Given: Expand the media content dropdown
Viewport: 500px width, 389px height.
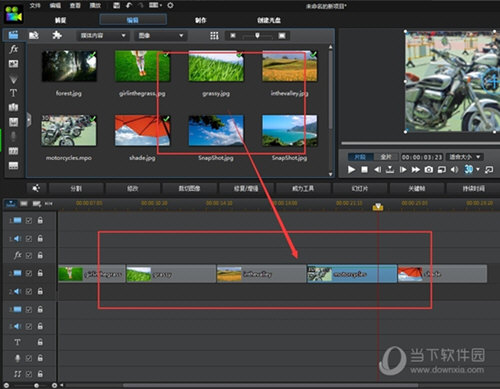Looking at the screenshot, I should [x=102, y=35].
